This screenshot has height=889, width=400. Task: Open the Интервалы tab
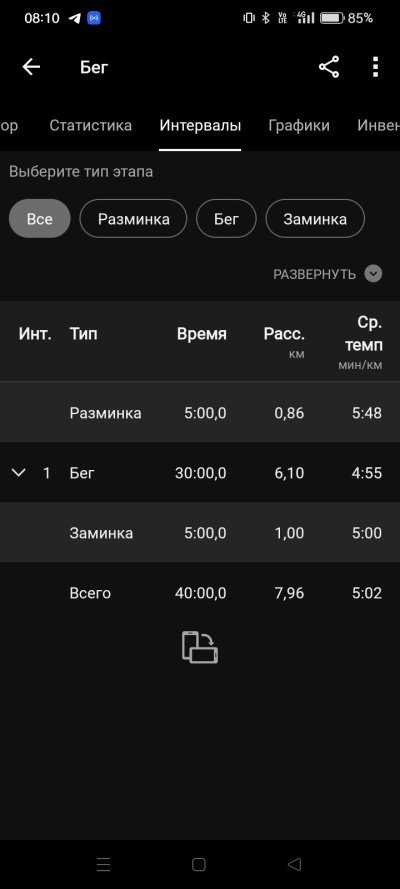click(x=200, y=125)
